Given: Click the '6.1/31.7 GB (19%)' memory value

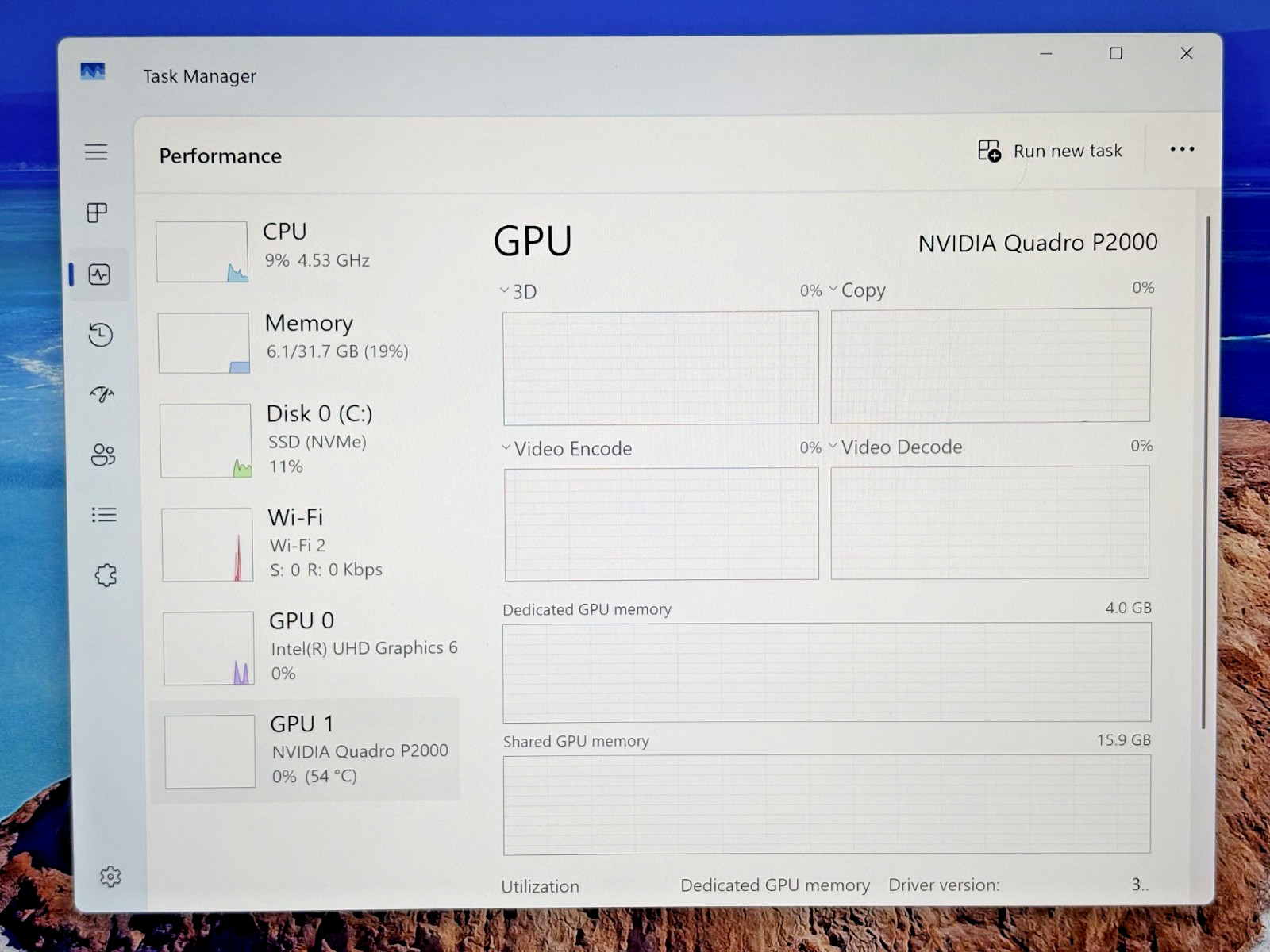Looking at the screenshot, I should tap(337, 351).
